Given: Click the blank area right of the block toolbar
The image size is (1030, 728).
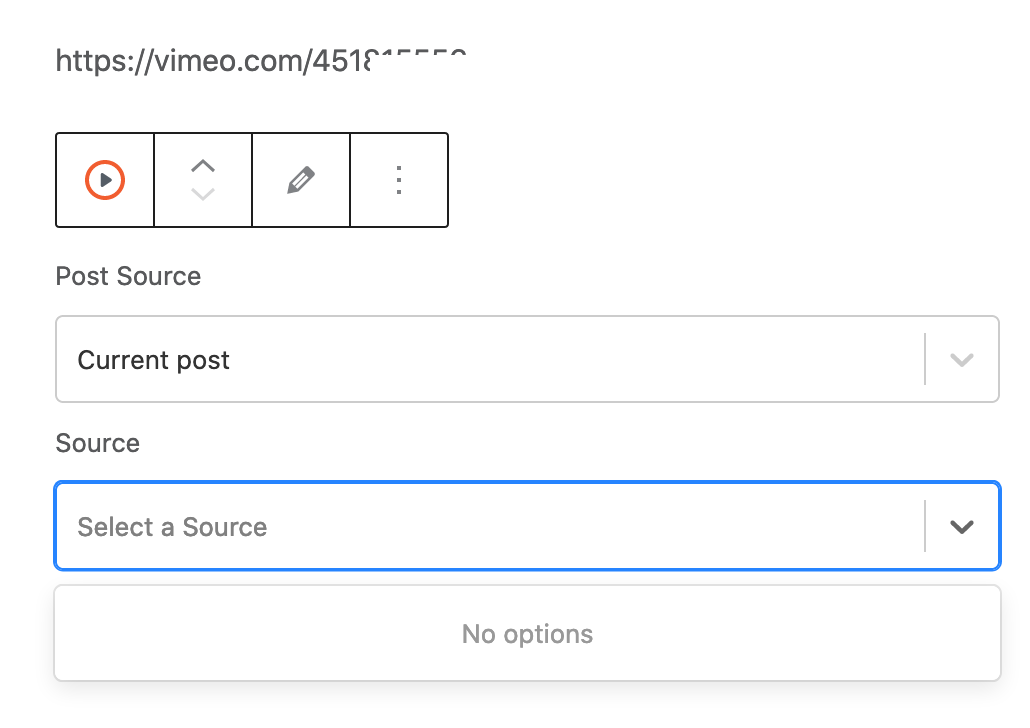Looking at the screenshot, I should click(723, 180).
